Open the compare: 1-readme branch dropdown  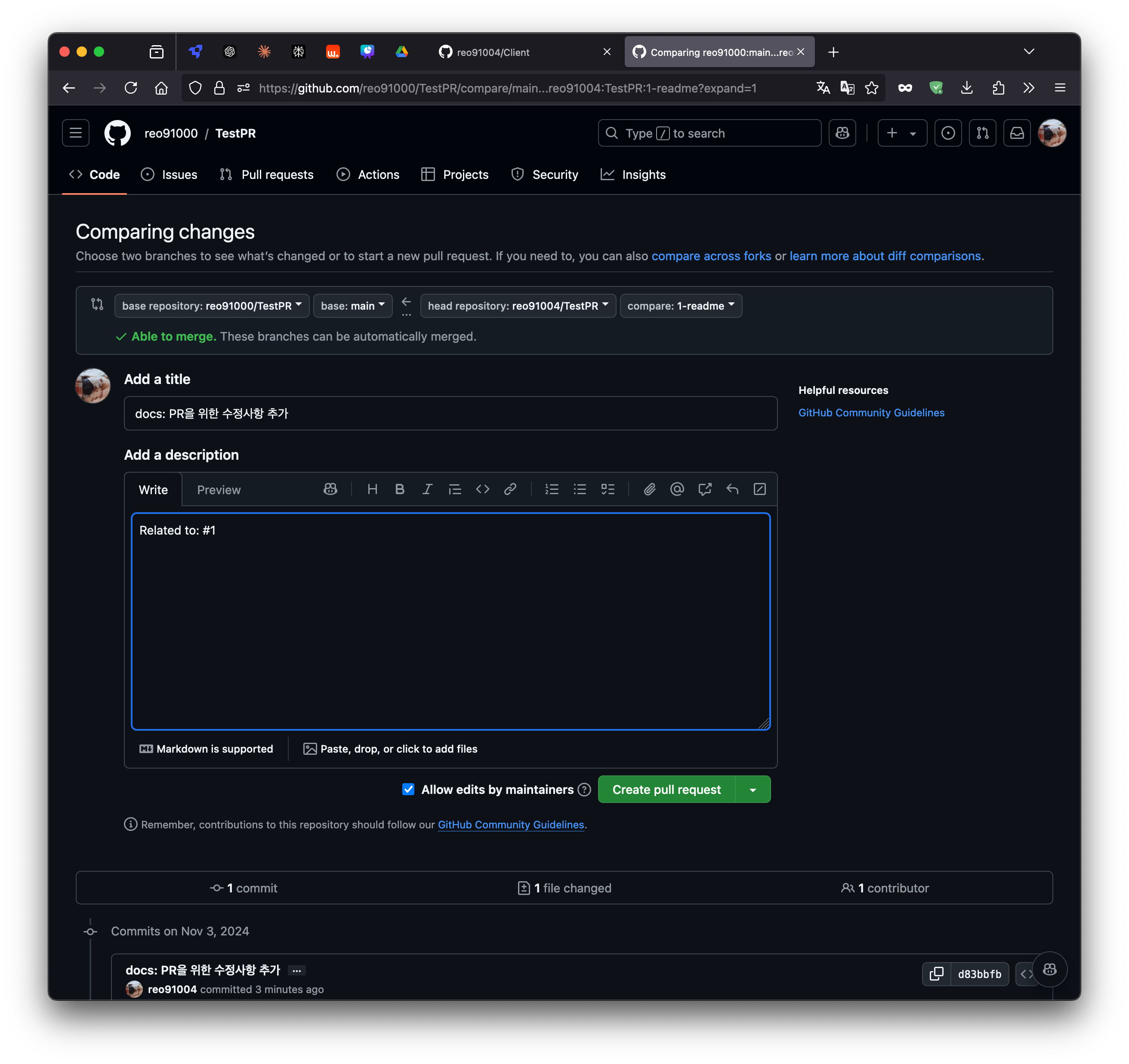680,305
